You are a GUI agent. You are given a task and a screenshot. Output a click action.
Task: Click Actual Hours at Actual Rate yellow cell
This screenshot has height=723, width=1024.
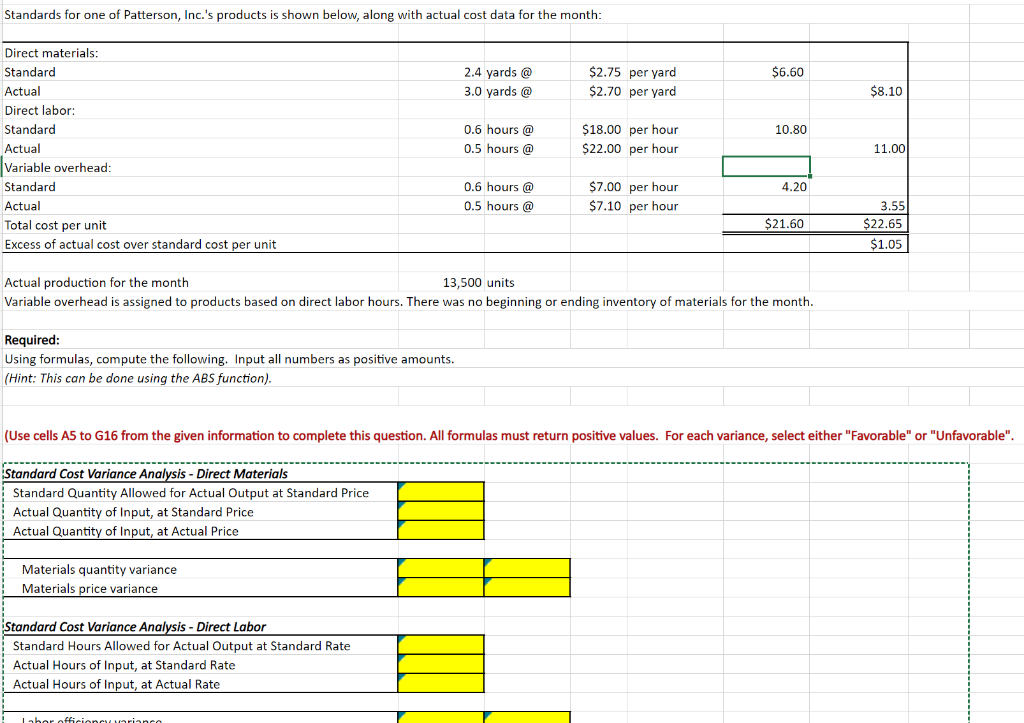tap(440, 684)
